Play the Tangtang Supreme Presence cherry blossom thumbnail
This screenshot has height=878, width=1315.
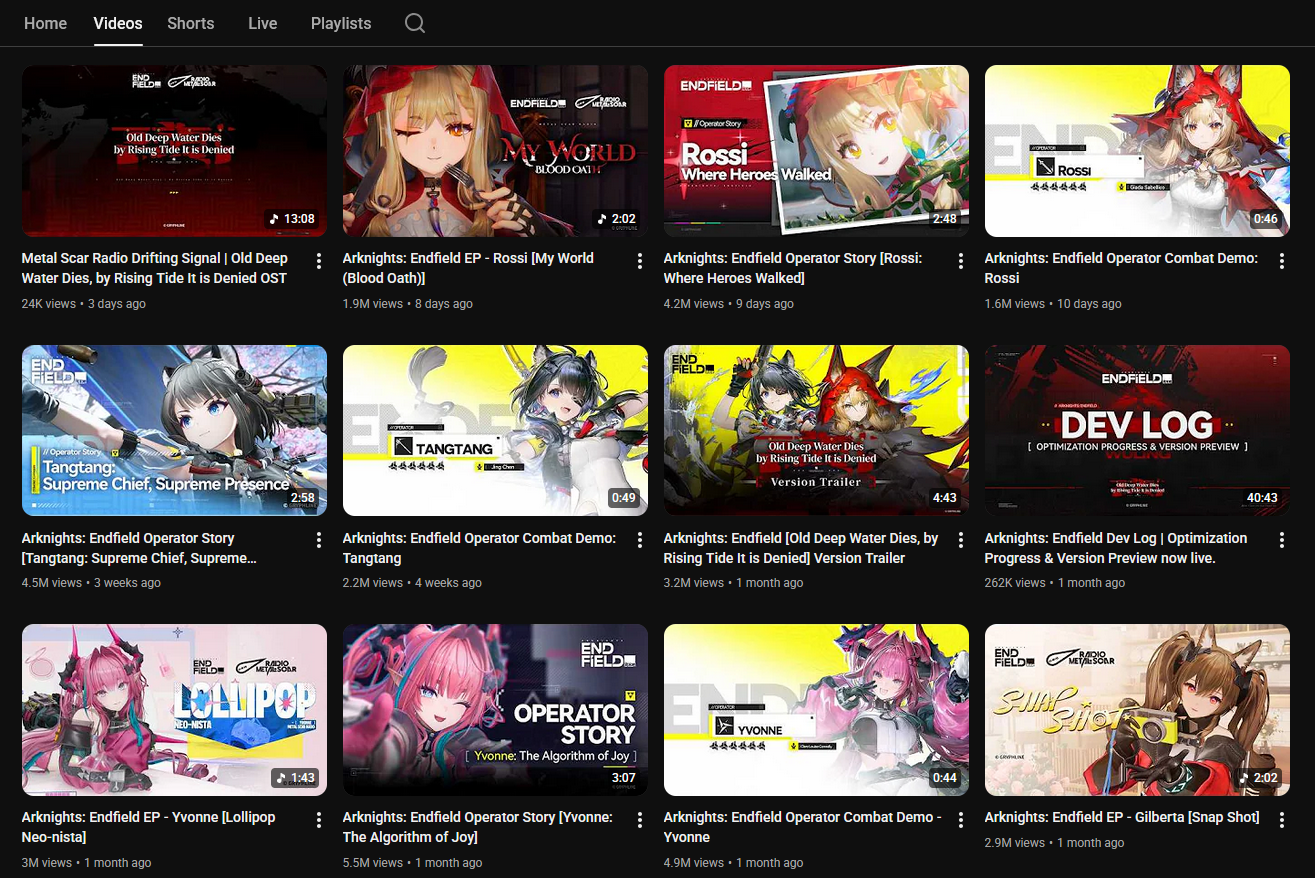(x=174, y=430)
